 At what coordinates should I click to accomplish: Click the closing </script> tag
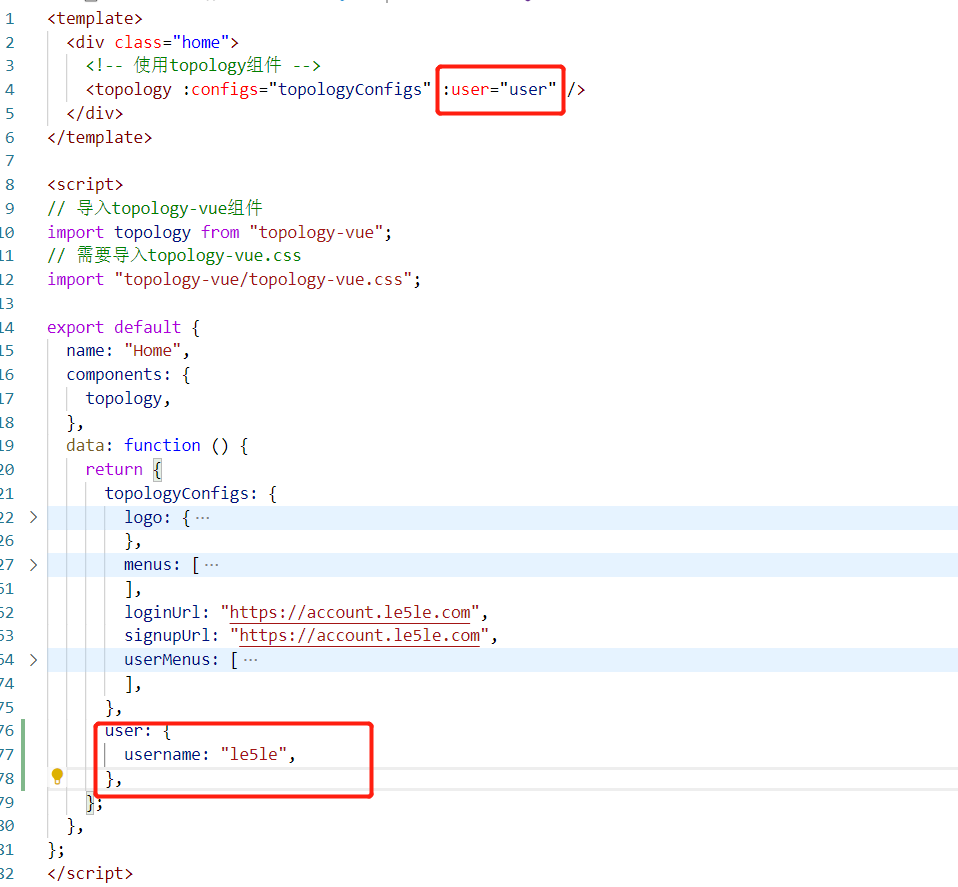pos(90,874)
